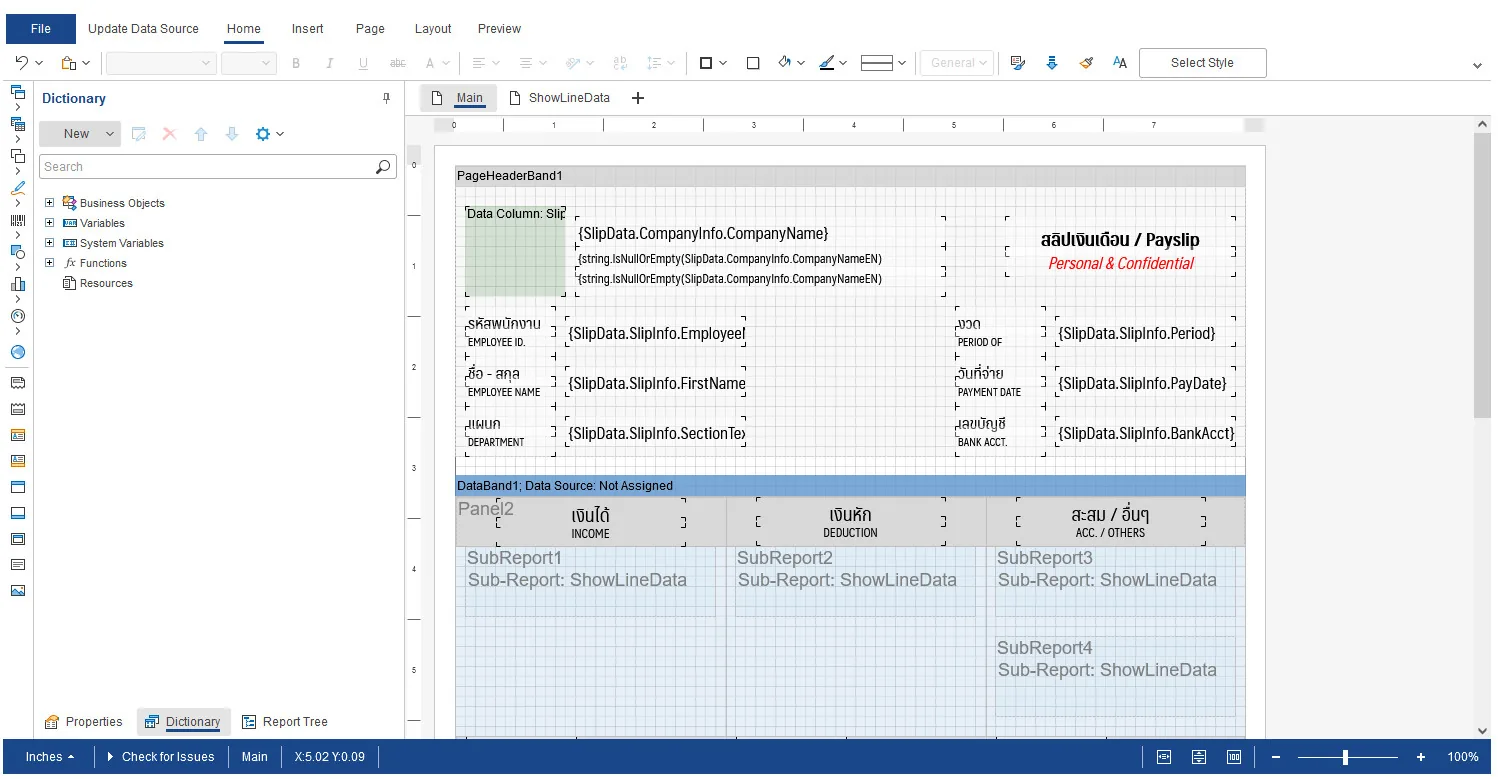
Task: Expand the Variables tree node
Action: coord(49,223)
